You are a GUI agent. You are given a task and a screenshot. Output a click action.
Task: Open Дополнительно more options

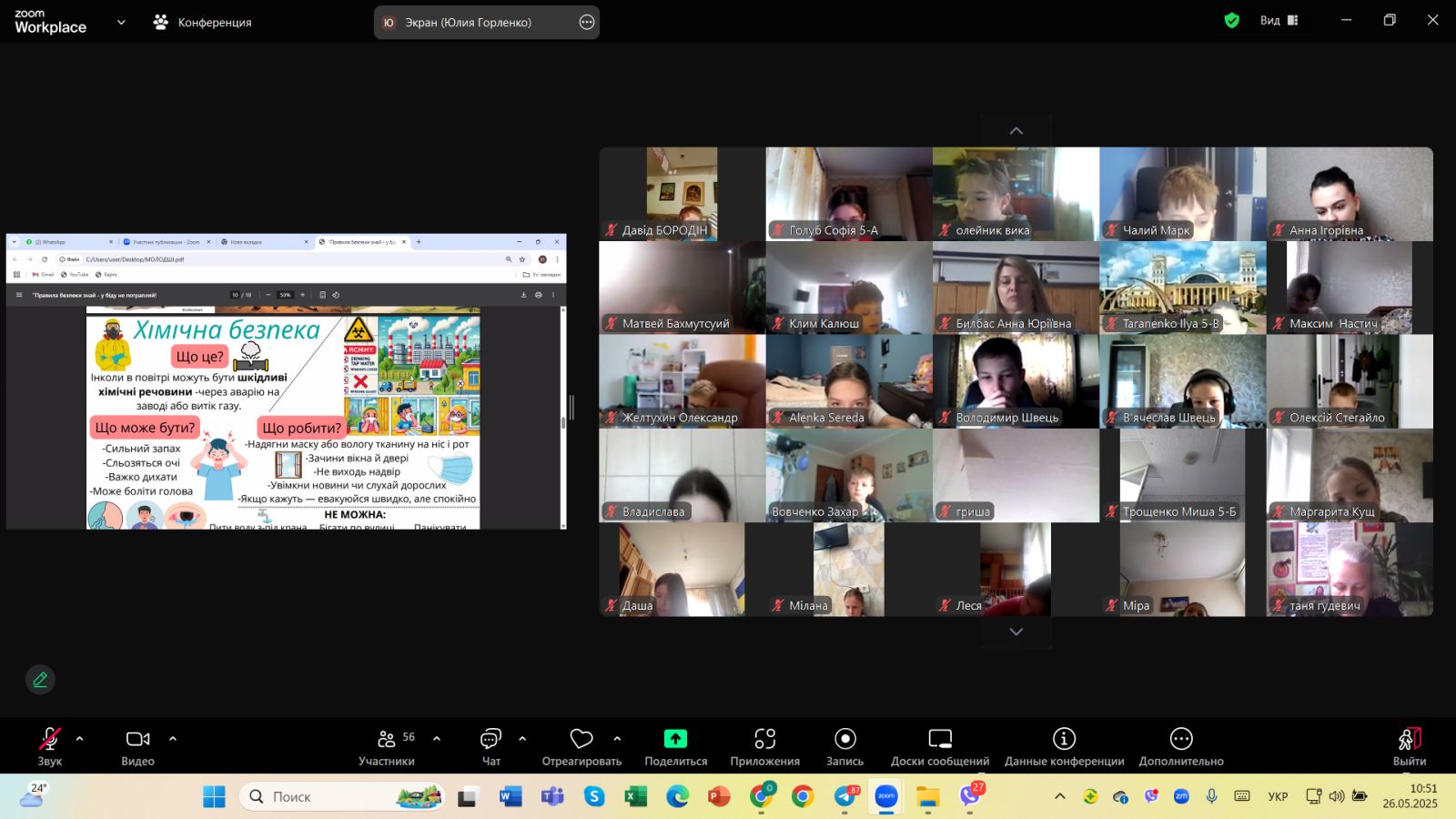click(1181, 746)
